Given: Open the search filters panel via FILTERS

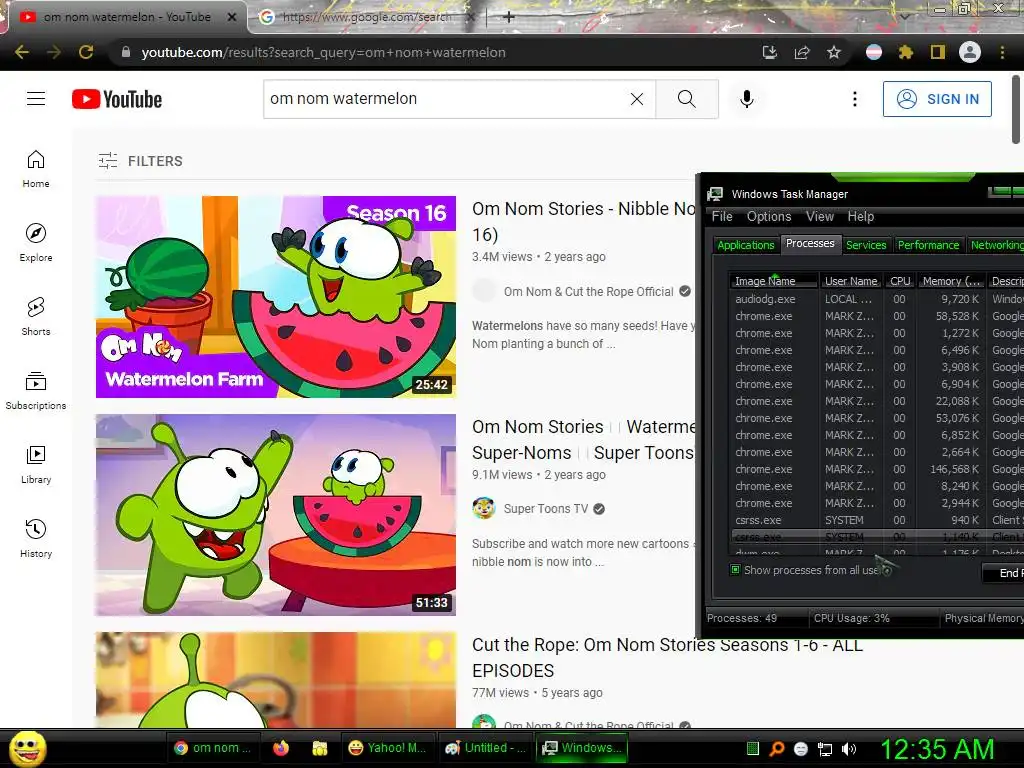Looking at the screenshot, I should pyautogui.click(x=140, y=161).
